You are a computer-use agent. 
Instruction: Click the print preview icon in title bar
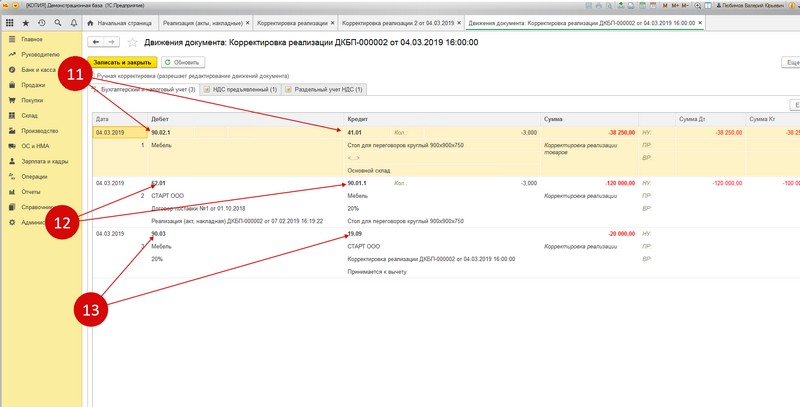click(x=608, y=5)
